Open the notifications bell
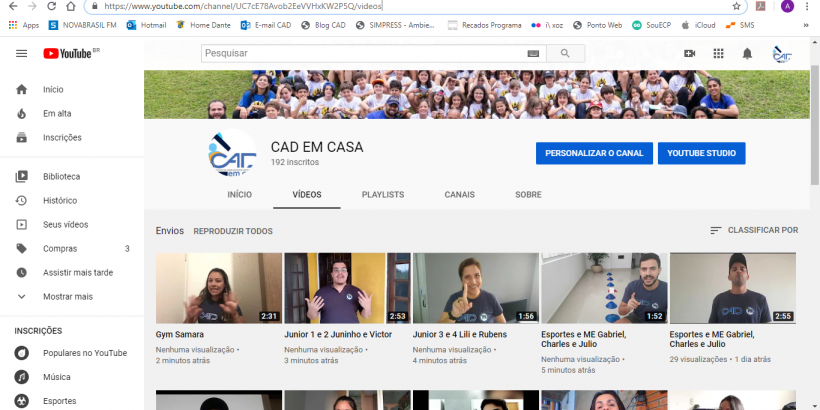Screen dimensions: 820x410 click(747, 53)
